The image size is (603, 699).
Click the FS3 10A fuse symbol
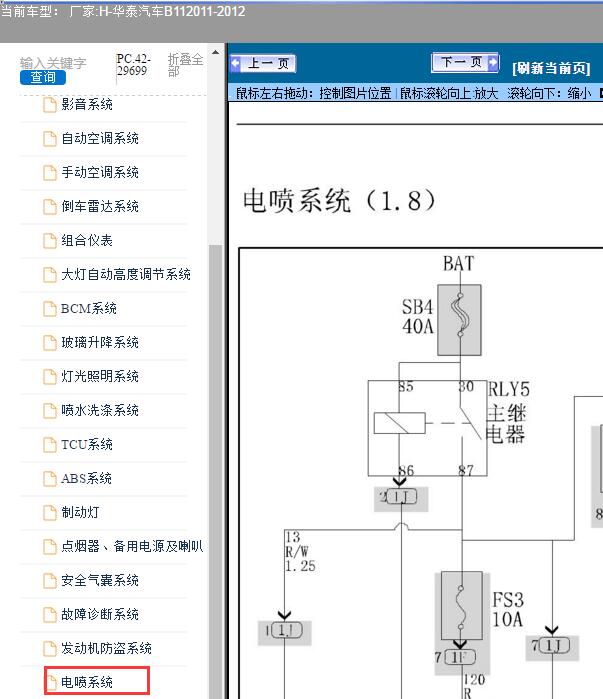(462, 605)
